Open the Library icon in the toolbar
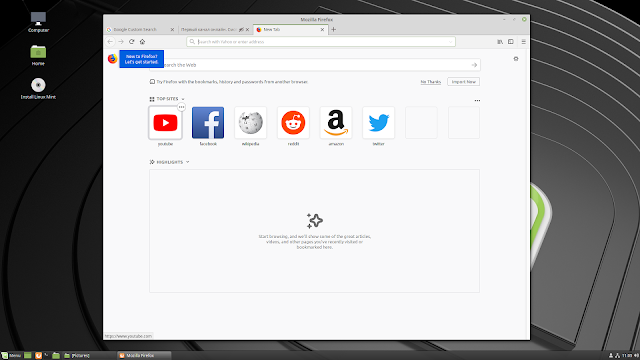 point(500,42)
